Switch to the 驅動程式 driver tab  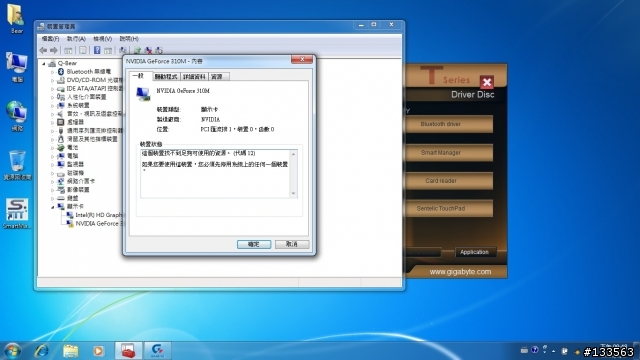(x=166, y=77)
